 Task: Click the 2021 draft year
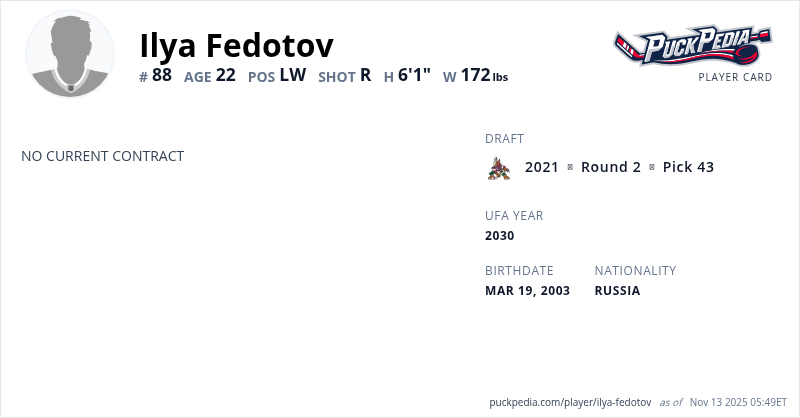tap(542, 167)
